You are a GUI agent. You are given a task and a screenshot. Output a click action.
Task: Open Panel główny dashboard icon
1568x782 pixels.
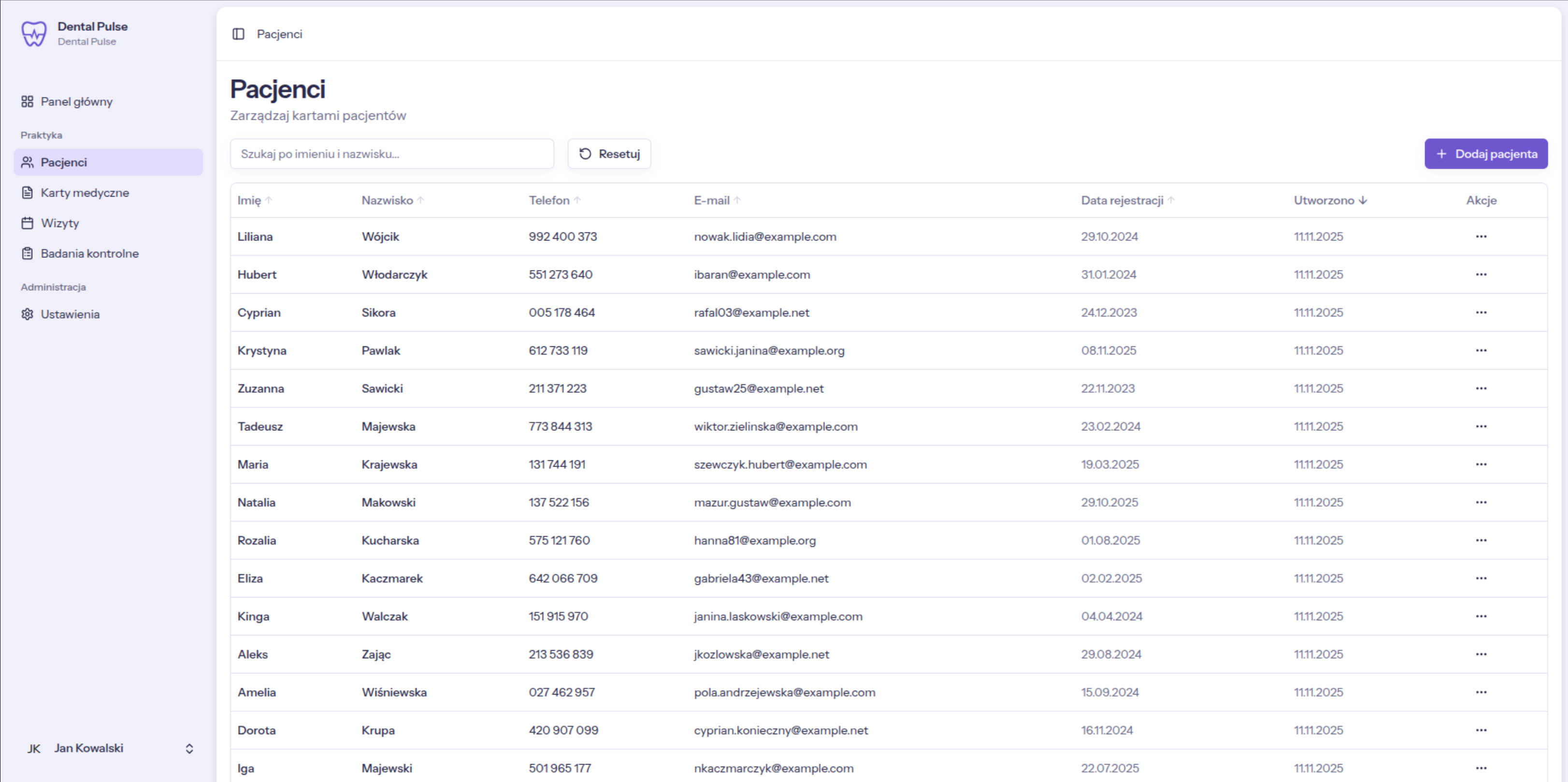coord(28,101)
